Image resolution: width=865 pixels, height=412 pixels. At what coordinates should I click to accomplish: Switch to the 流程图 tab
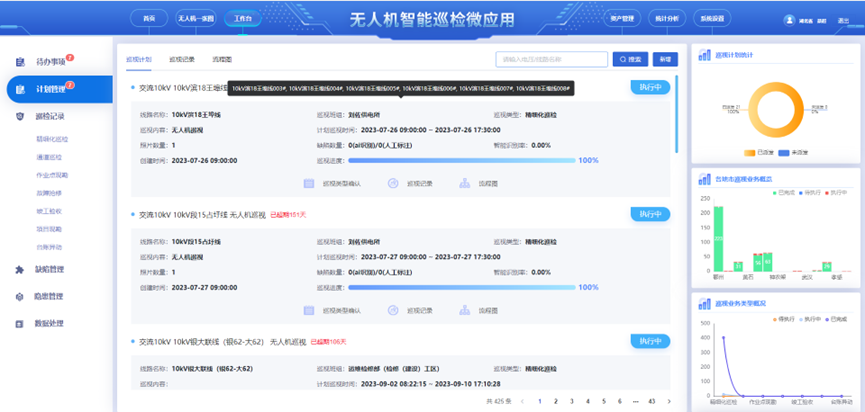(222, 59)
